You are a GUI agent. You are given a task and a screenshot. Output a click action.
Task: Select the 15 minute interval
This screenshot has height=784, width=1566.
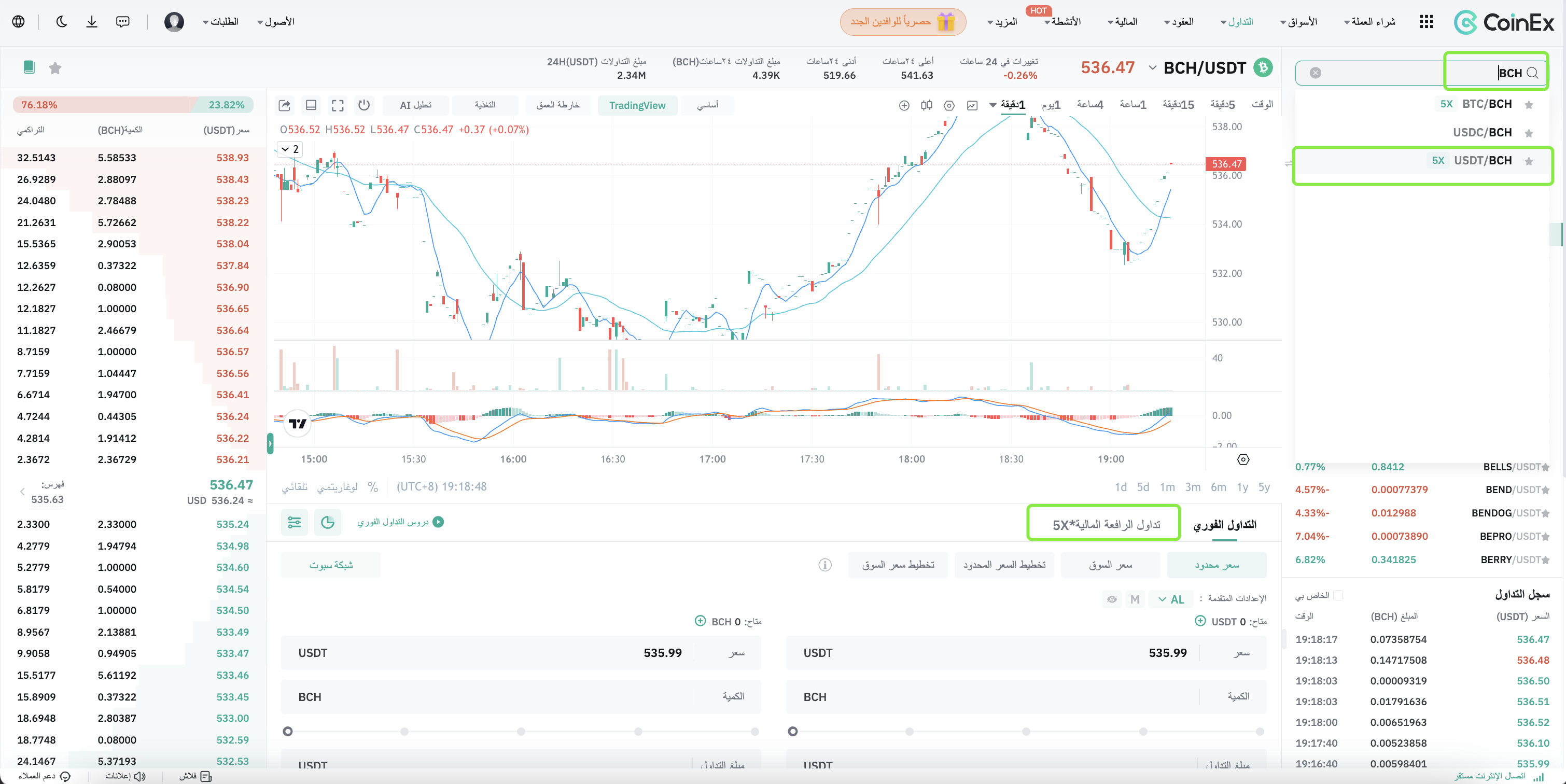(x=1178, y=105)
